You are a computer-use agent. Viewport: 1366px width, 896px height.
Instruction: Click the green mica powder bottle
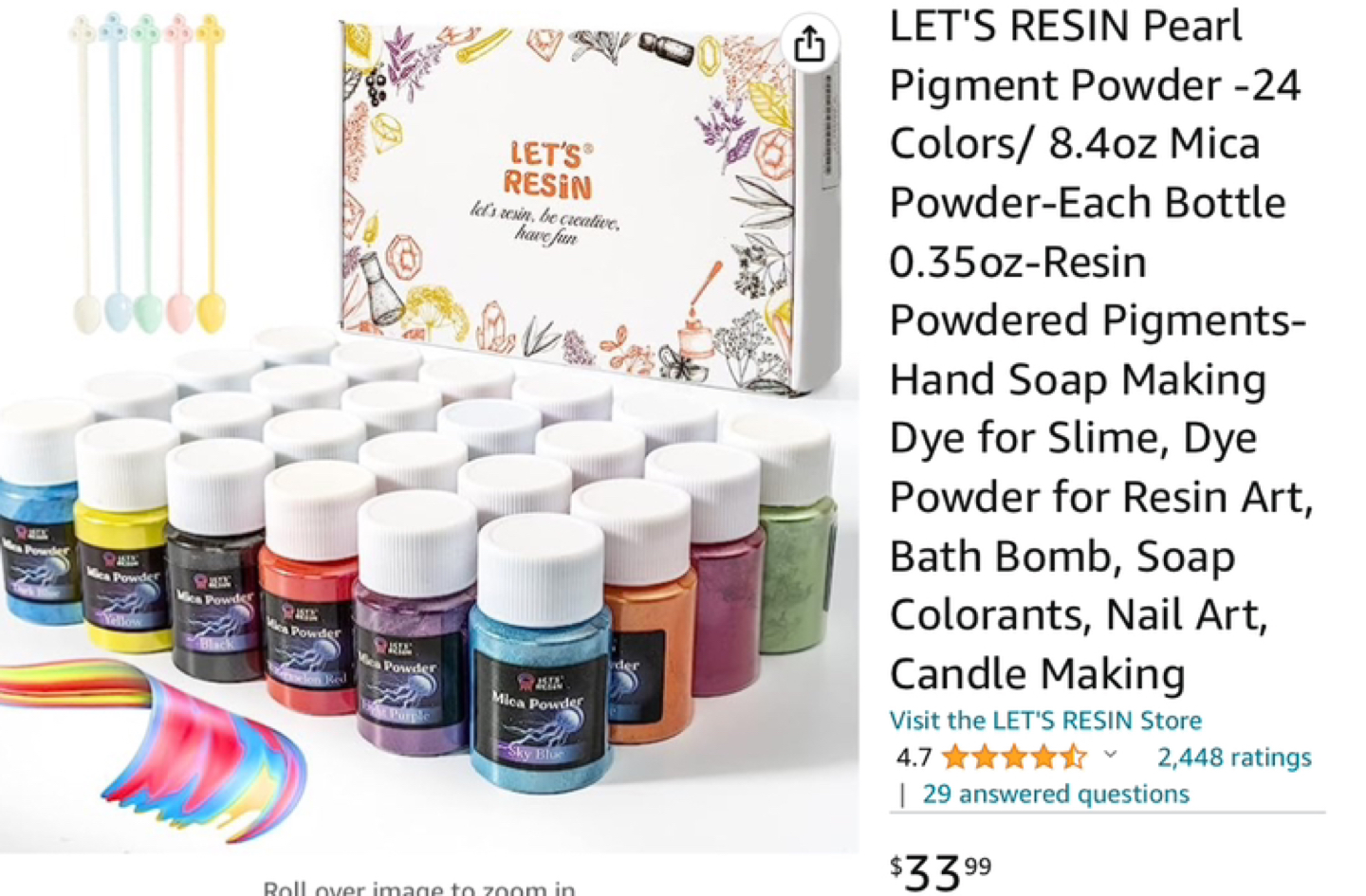point(789,536)
